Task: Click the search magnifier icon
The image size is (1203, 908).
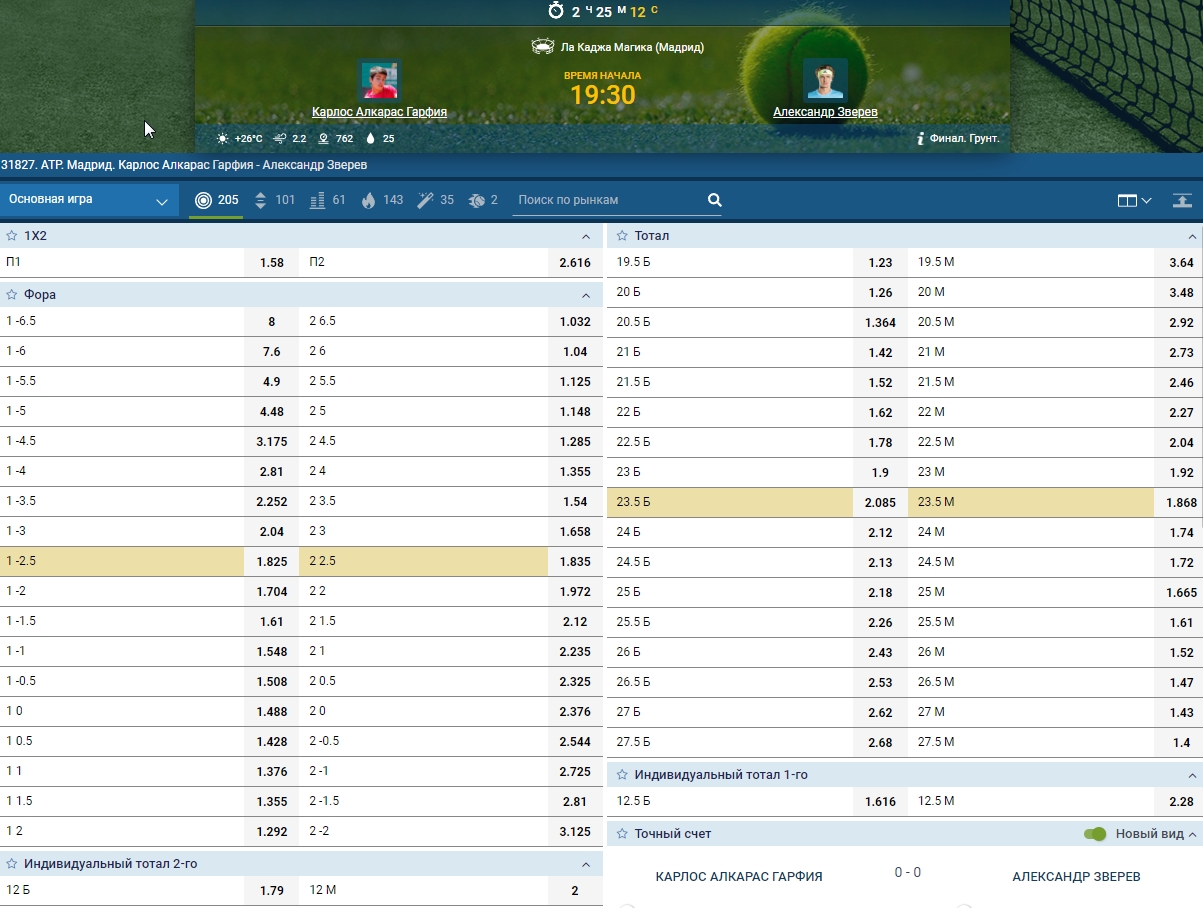Action: coord(714,200)
